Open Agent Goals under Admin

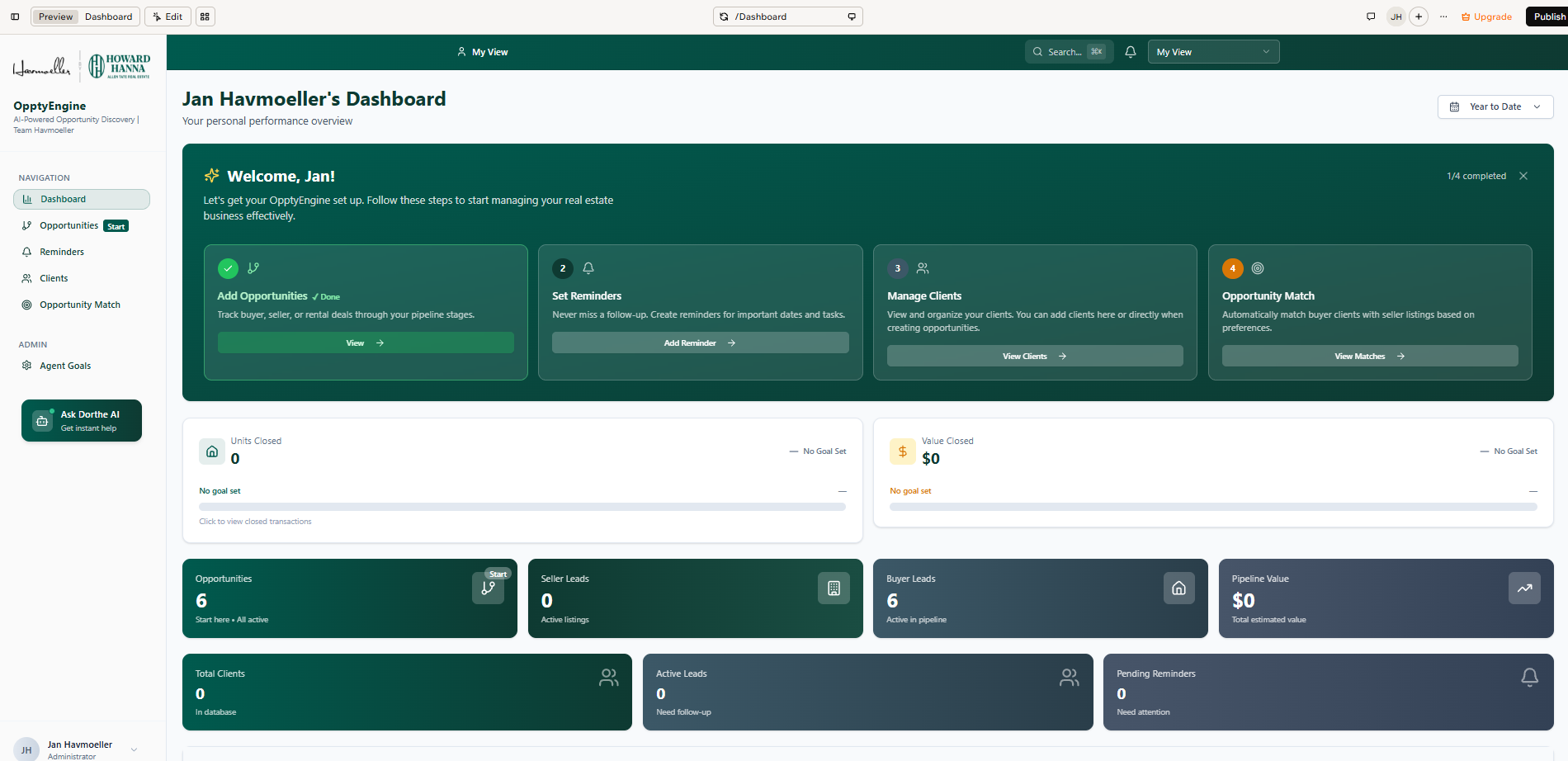point(82,366)
